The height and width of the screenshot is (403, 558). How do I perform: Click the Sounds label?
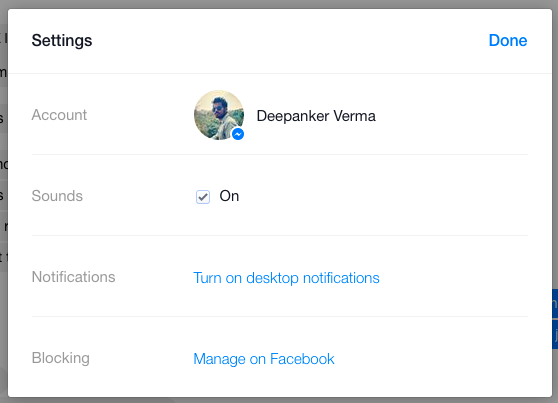click(57, 196)
